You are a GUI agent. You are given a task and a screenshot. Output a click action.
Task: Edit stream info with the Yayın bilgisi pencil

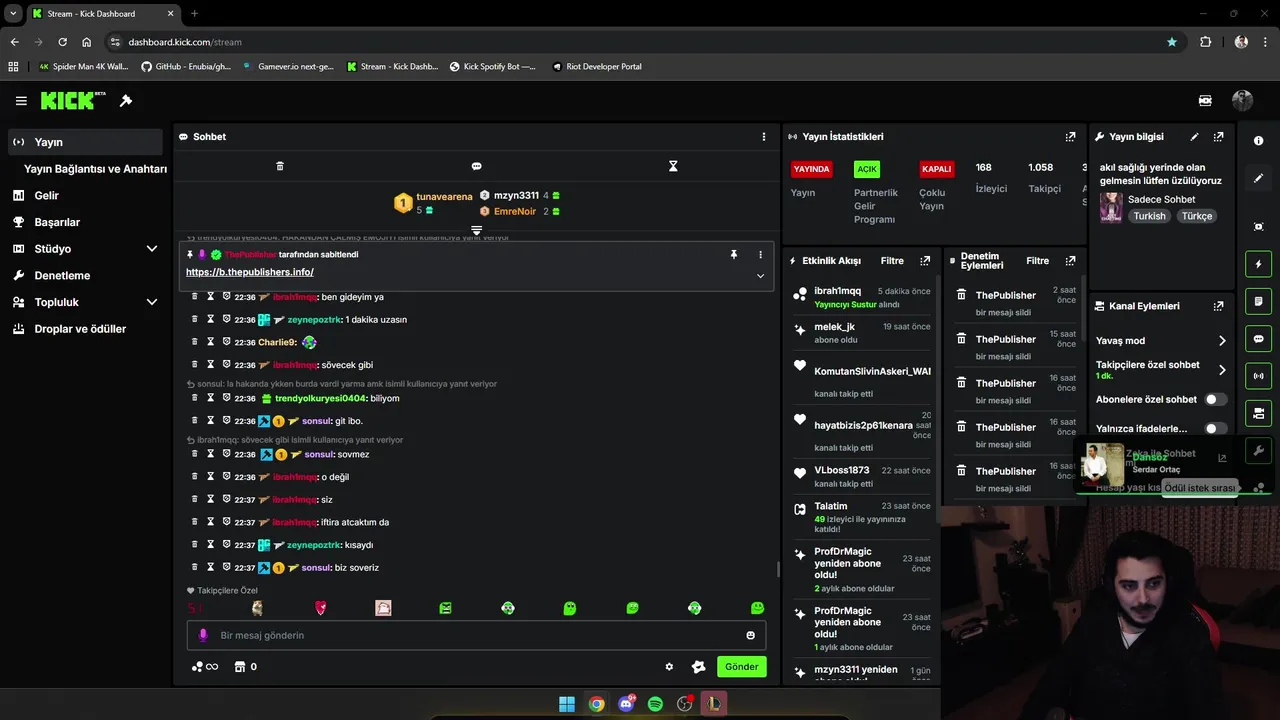1194,137
